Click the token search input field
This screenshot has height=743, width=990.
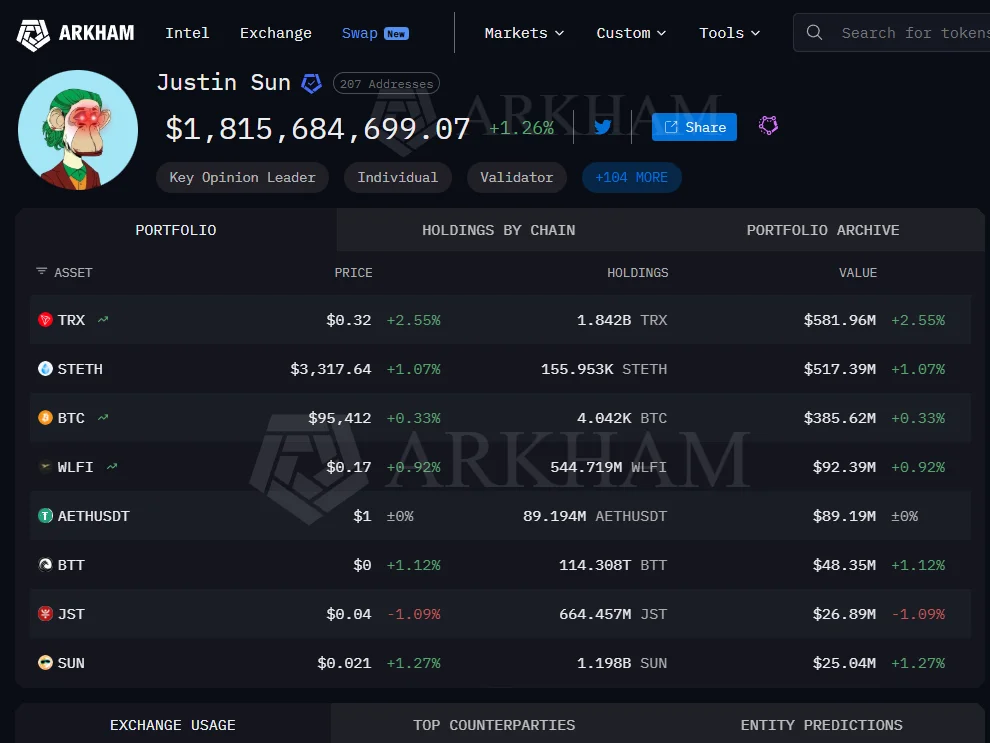900,32
